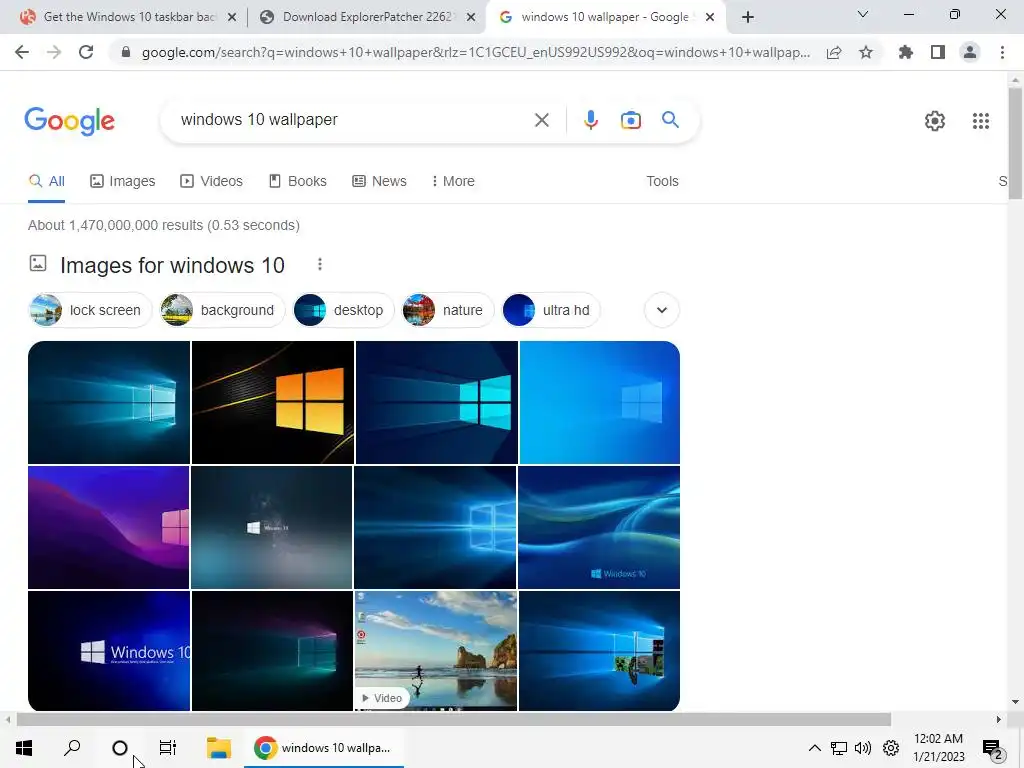The width and height of the screenshot is (1024, 768).
Task: Click the Google logo
Action: click(x=69, y=121)
